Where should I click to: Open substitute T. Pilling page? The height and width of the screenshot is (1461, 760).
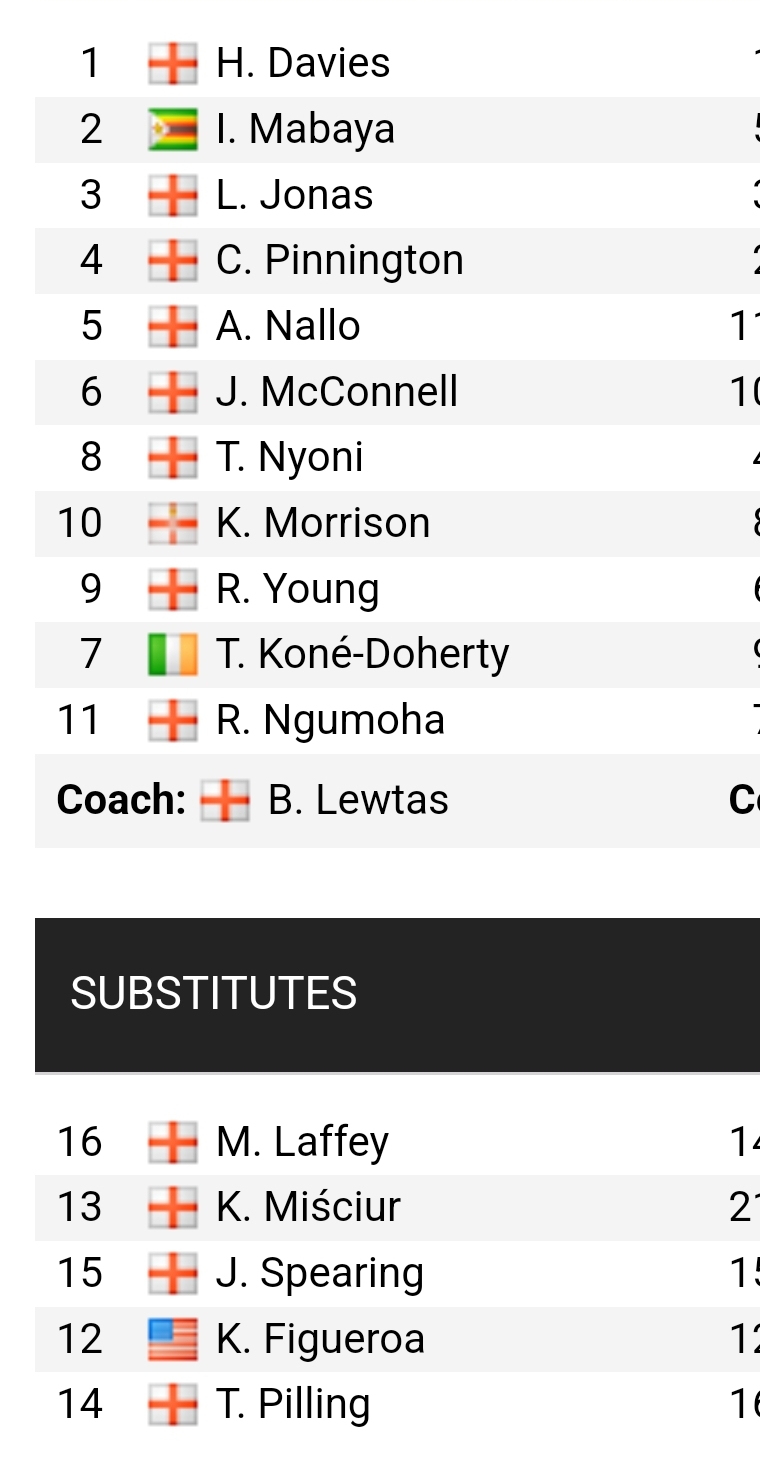click(x=293, y=1405)
